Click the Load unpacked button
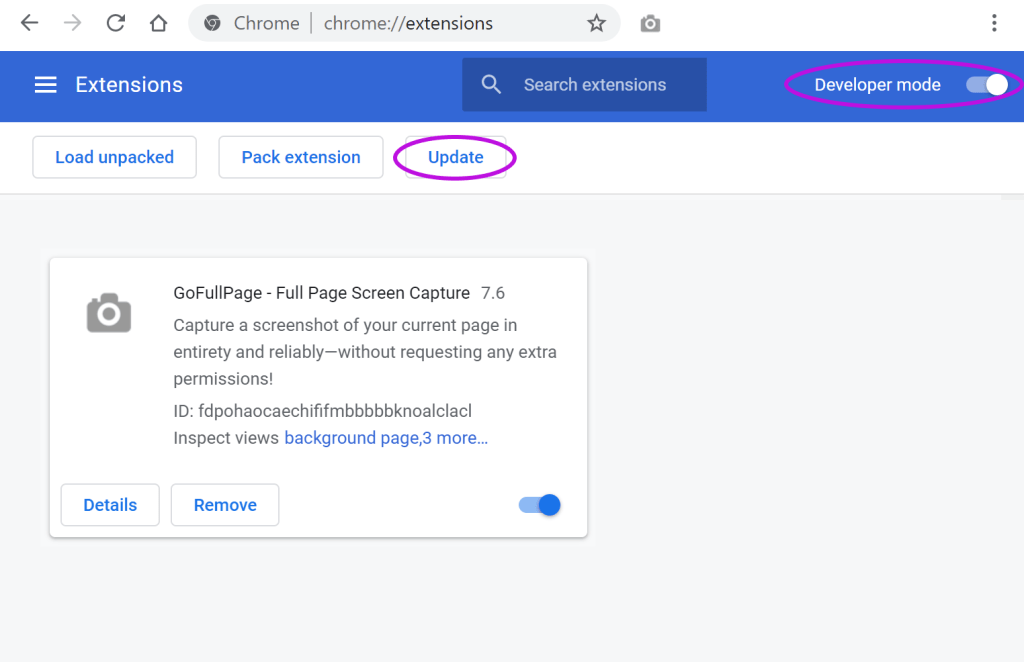This screenshot has width=1024, height=662. click(114, 157)
